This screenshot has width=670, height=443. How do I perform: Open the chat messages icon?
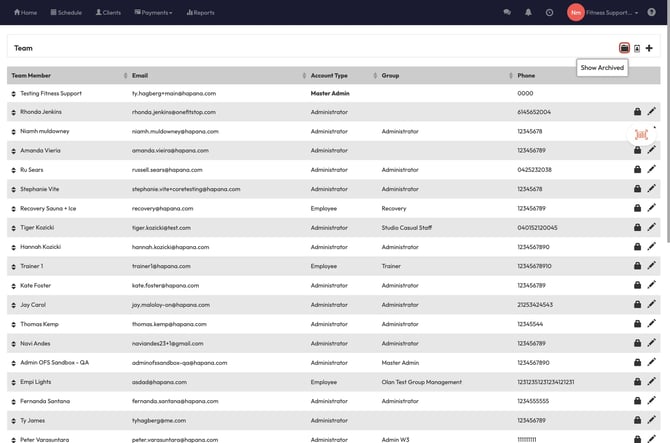[507, 12]
